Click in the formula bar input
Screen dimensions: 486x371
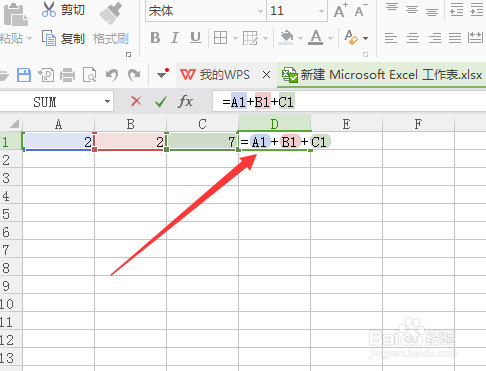coord(349,102)
